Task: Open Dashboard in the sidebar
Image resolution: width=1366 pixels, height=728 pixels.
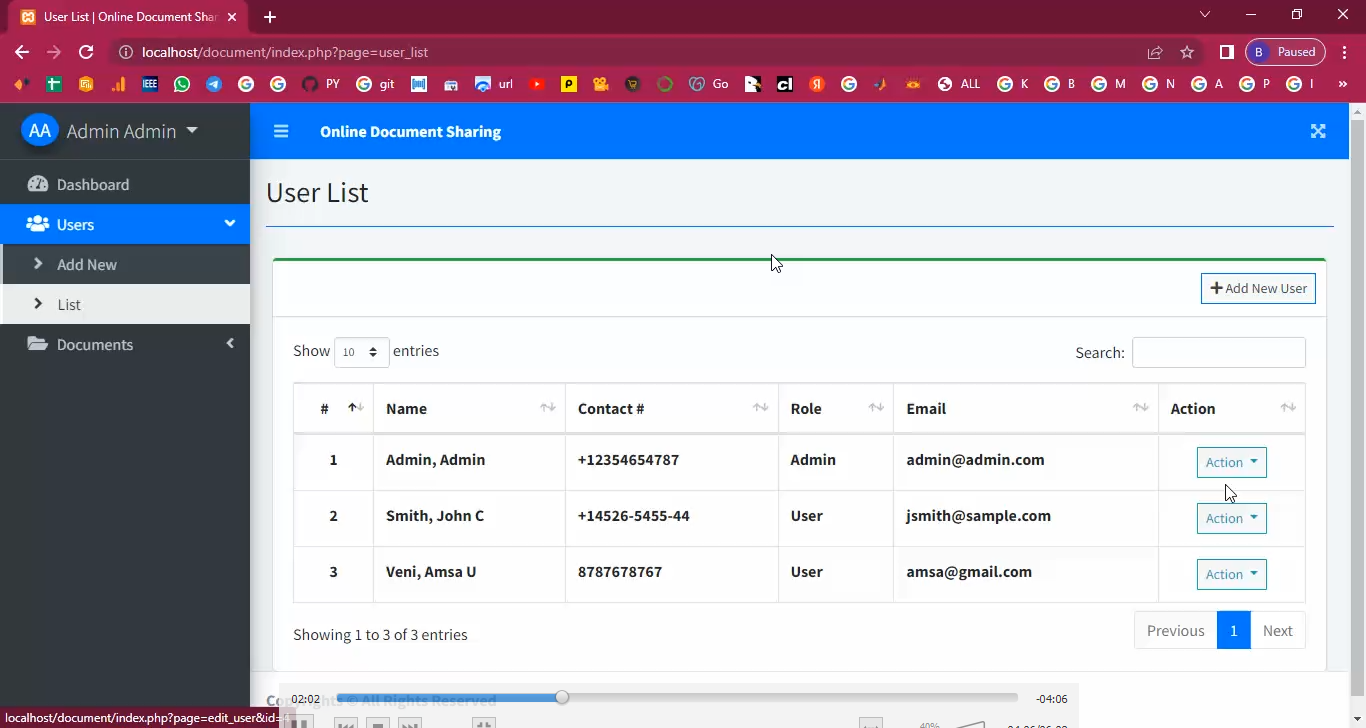Action: click(93, 184)
